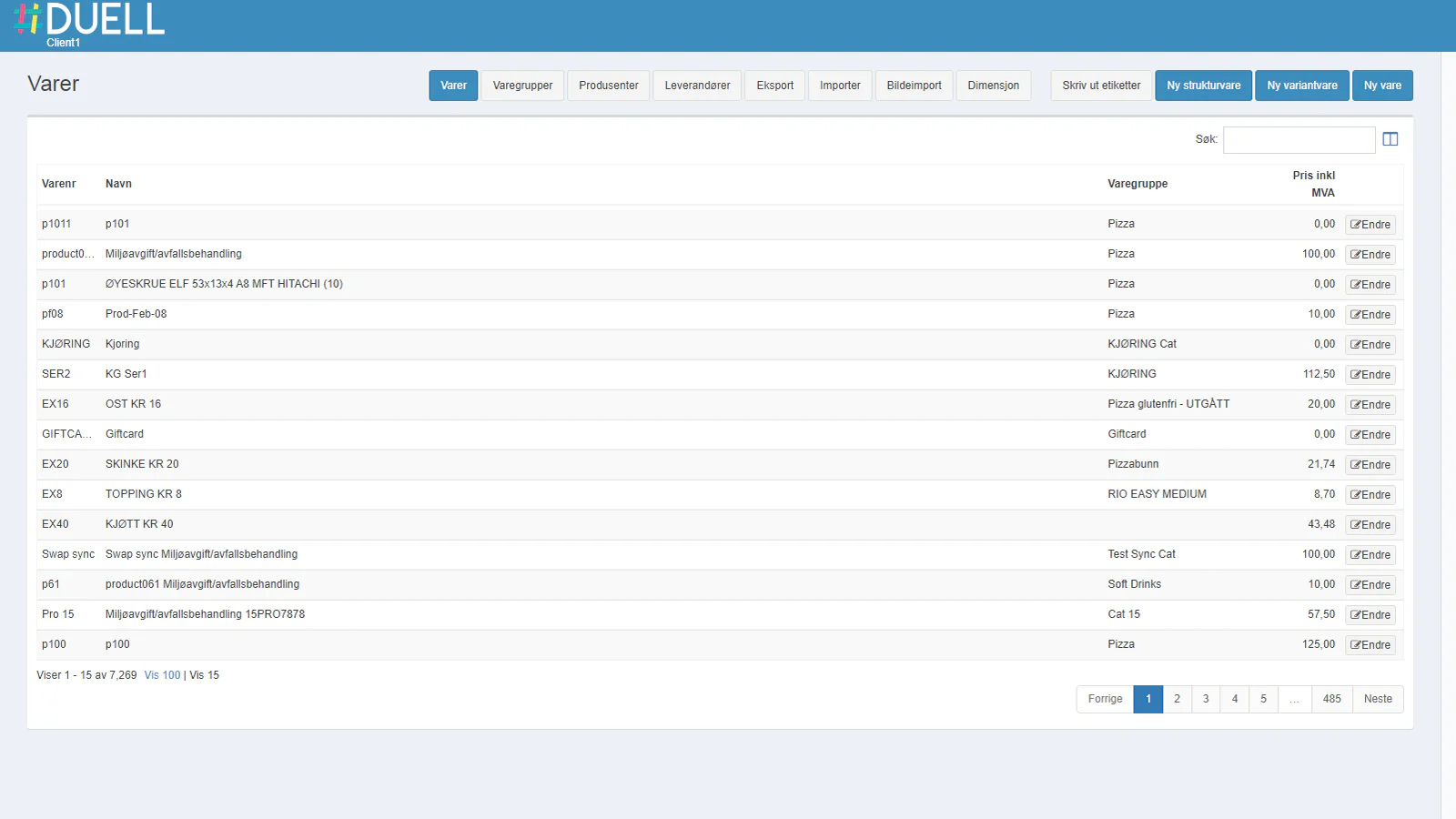Image resolution: width=1456 pixels, height=819 pixels.
Task: Switch to the Varegrupper tab
Action: tap(522, 86)
